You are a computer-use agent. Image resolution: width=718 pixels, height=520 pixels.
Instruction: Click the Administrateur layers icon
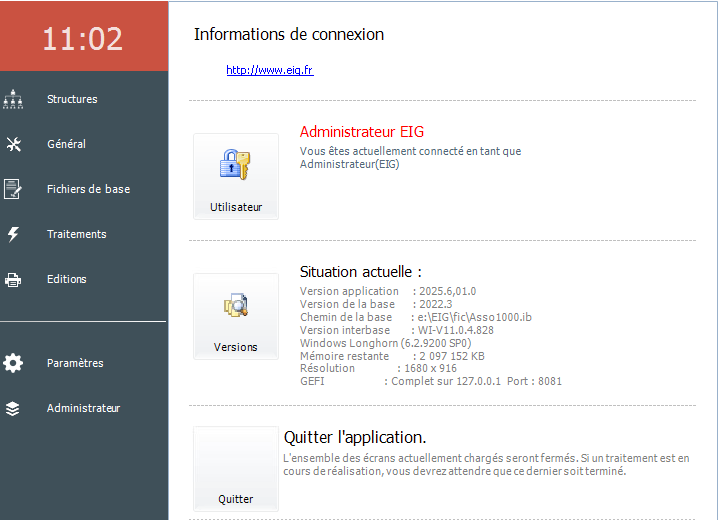pos(13,408)
